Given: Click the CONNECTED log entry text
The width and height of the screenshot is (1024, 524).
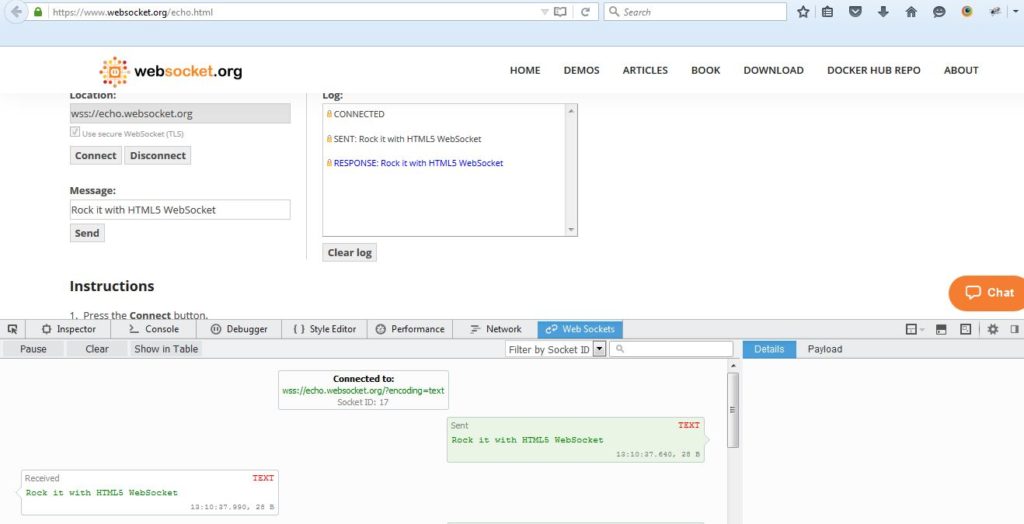Looking at the screenshot, I should click(x=359, y=114).
